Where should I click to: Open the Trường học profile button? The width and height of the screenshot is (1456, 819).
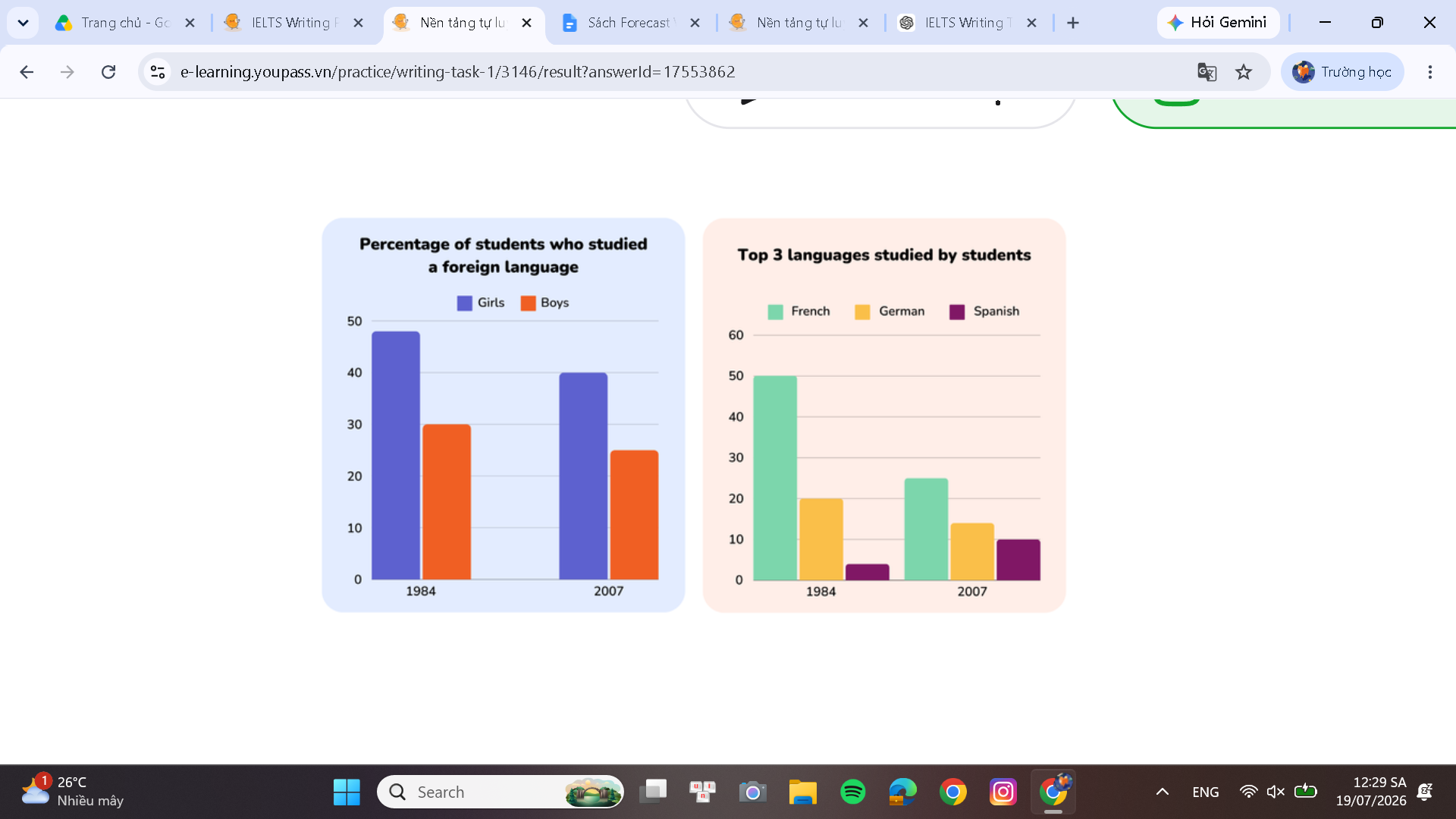click(1342, 72)
